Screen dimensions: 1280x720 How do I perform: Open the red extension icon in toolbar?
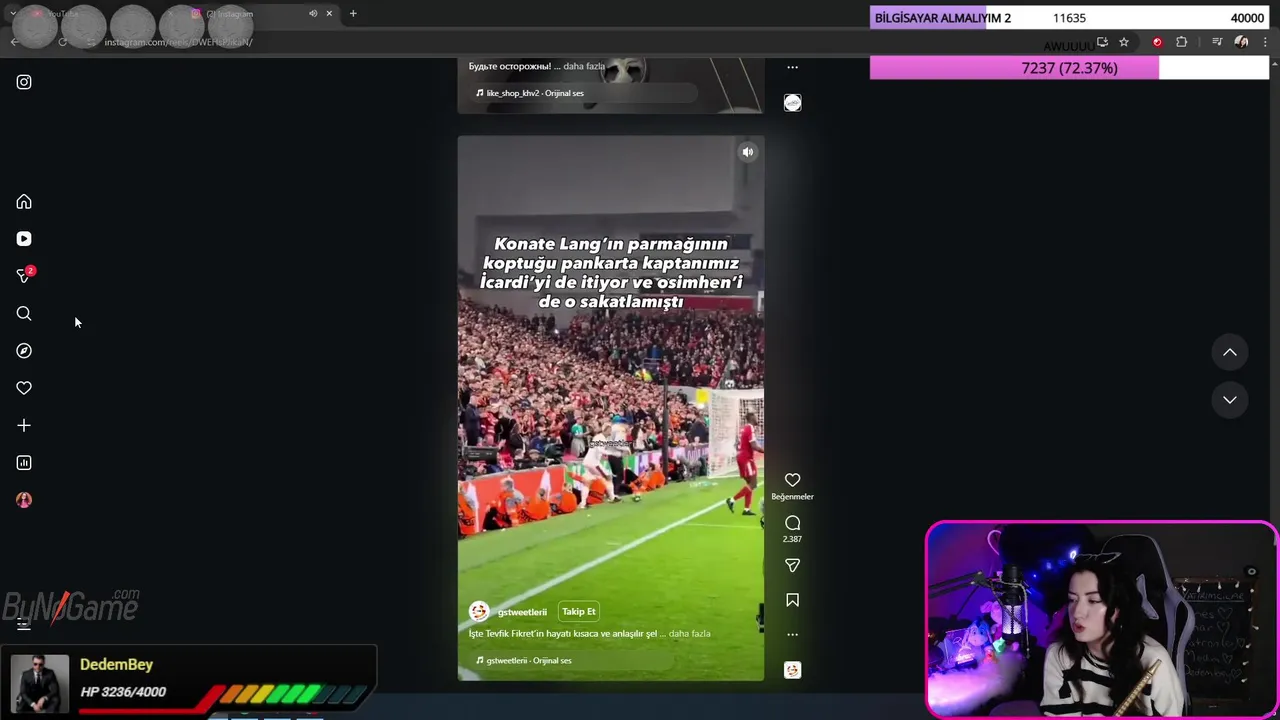tap(1157, 42)
